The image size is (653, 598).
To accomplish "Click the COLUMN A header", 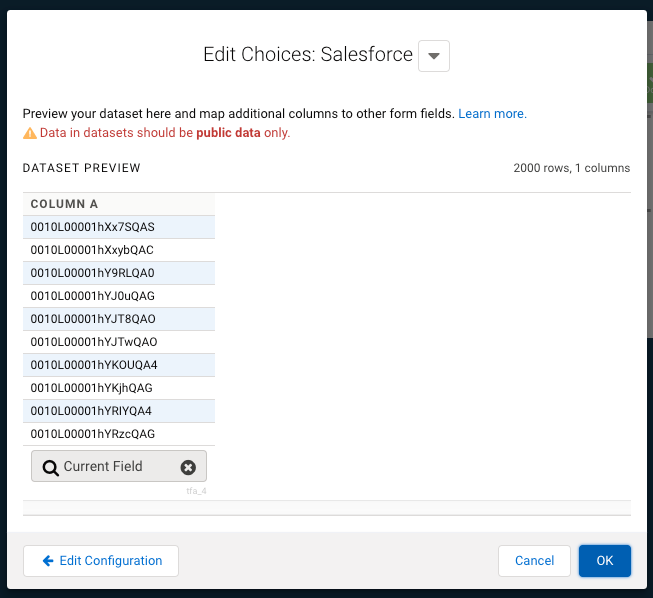I will pyautogui.click(x=65, y=204).
